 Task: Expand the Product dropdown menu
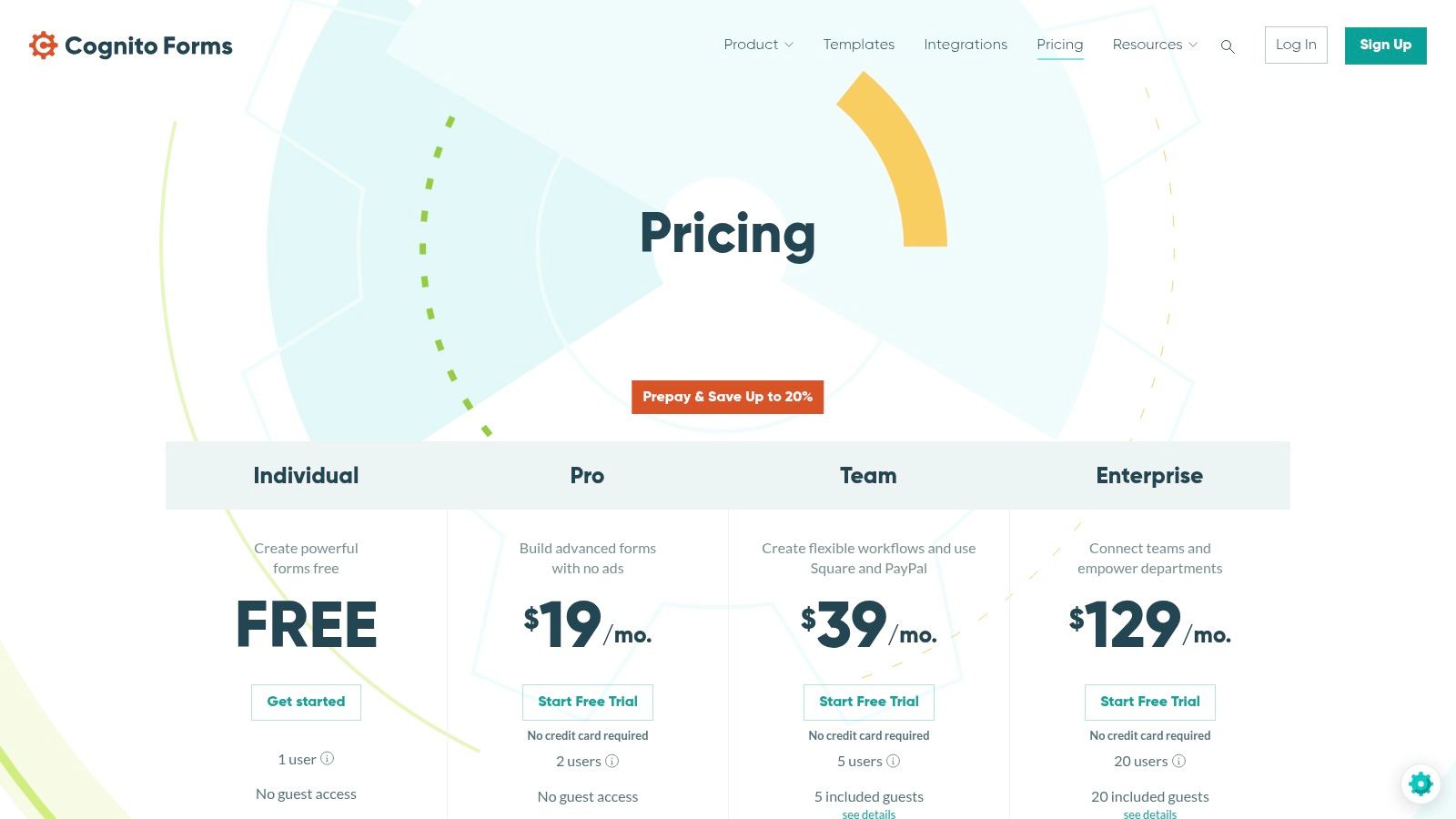point(758,45)
